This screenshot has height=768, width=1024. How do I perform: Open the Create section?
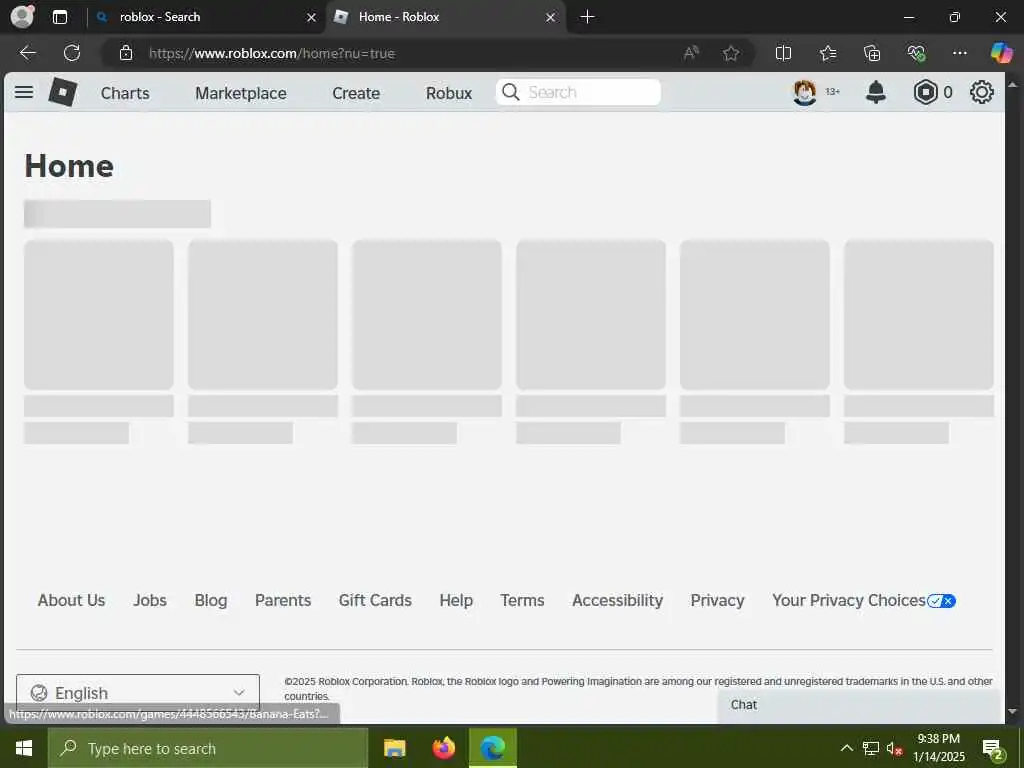click(x=356, y=93)
